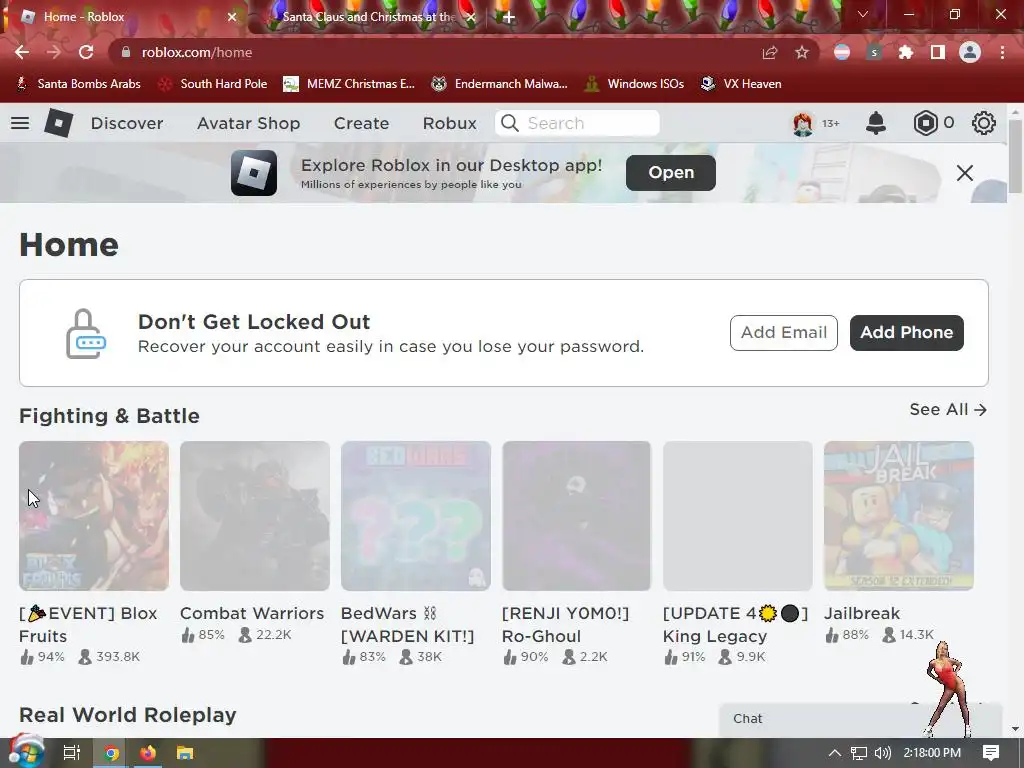The image size is (1024, 768).
Task: Go forward in browser history
Action: (x=54, y=52)
